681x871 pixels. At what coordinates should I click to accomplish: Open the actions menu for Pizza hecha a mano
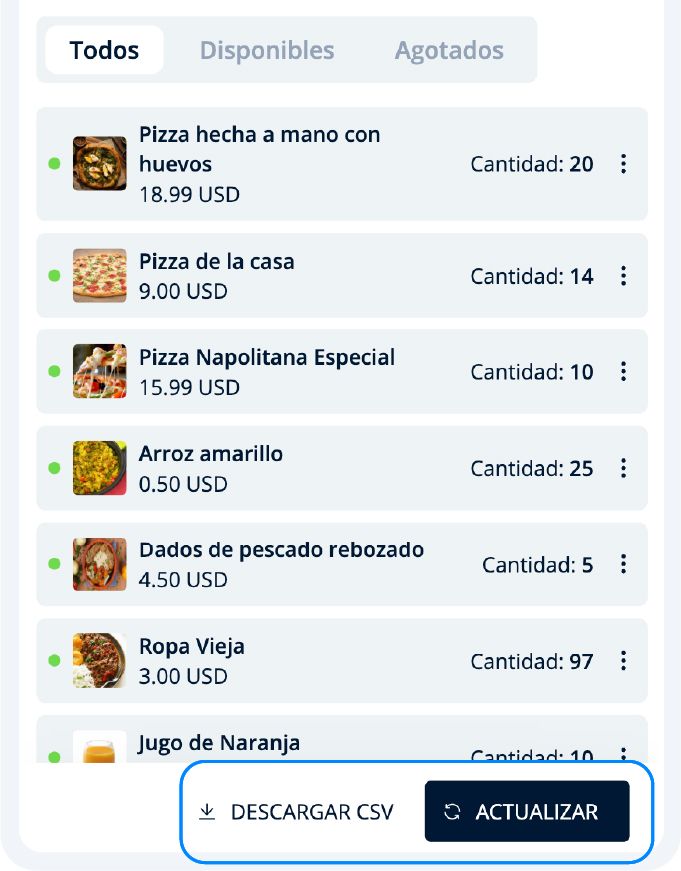[623, 164]
